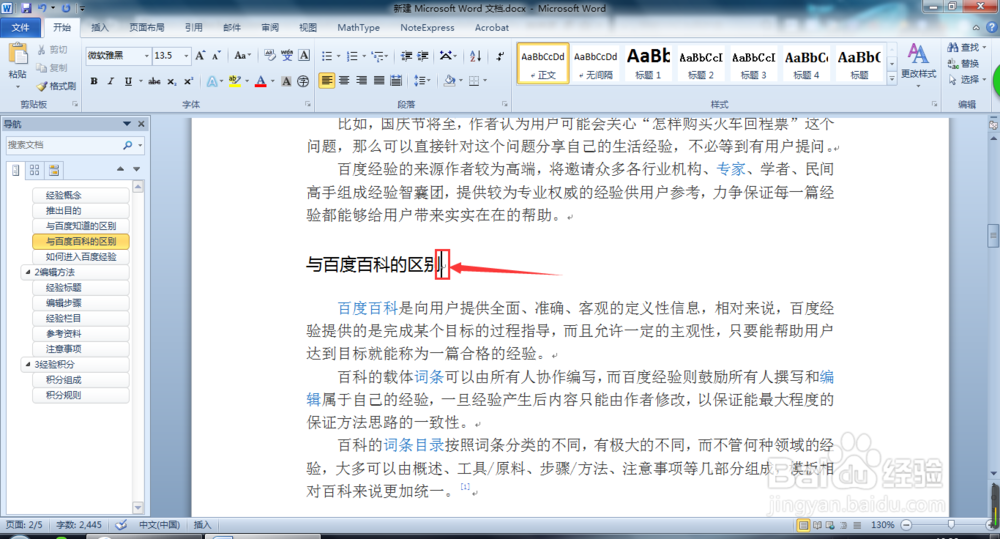Apply multilevel list
Viewport: 1000px width, 539px height.
378,56
